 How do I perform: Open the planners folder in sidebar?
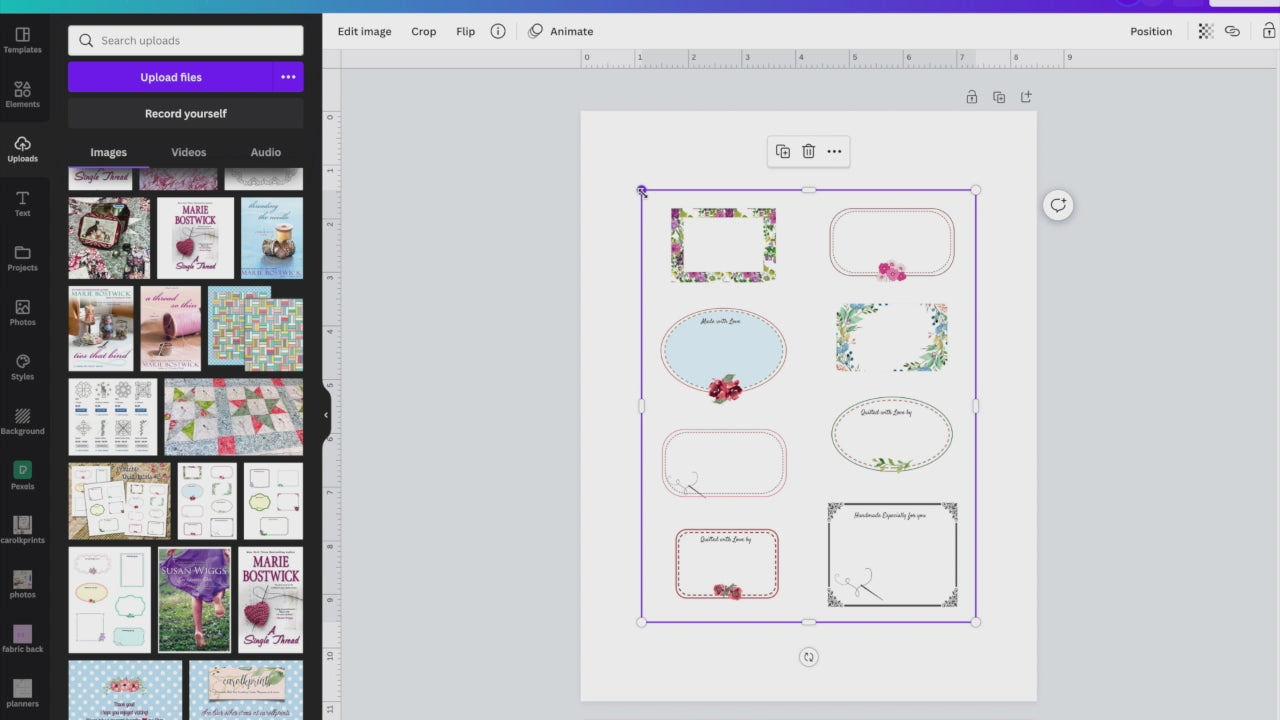[x=22, y=694]
